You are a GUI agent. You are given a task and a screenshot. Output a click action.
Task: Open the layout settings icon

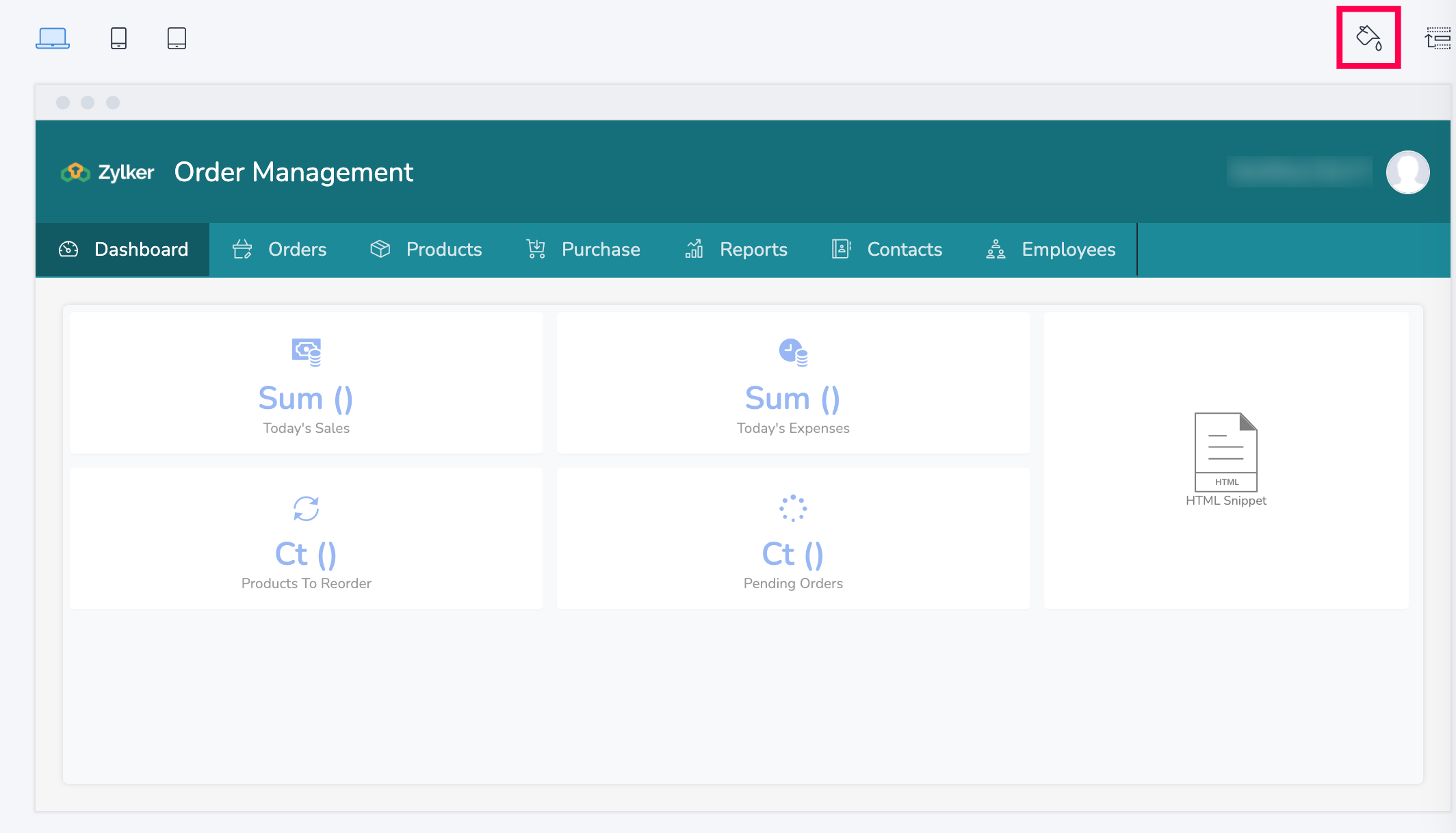click(x=1438, y=38)
